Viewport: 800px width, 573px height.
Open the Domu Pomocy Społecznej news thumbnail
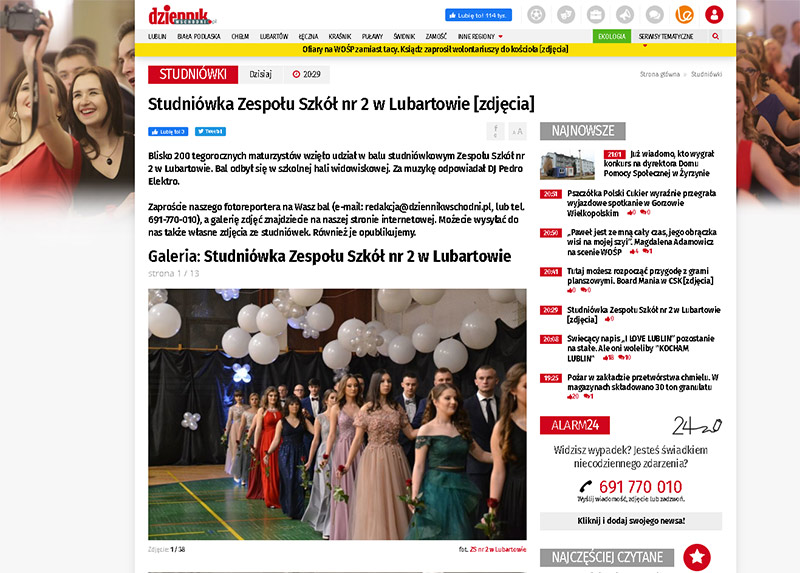click(567, 164)
